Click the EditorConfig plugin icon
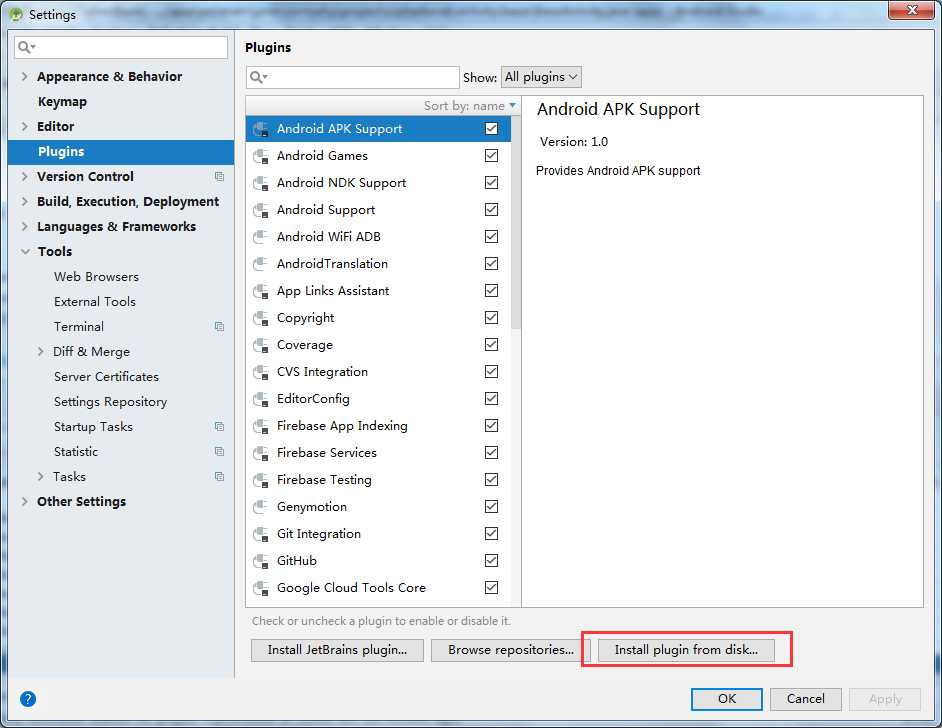The height and width of the screenshot is (728, 942). click(x=261, y=399)
